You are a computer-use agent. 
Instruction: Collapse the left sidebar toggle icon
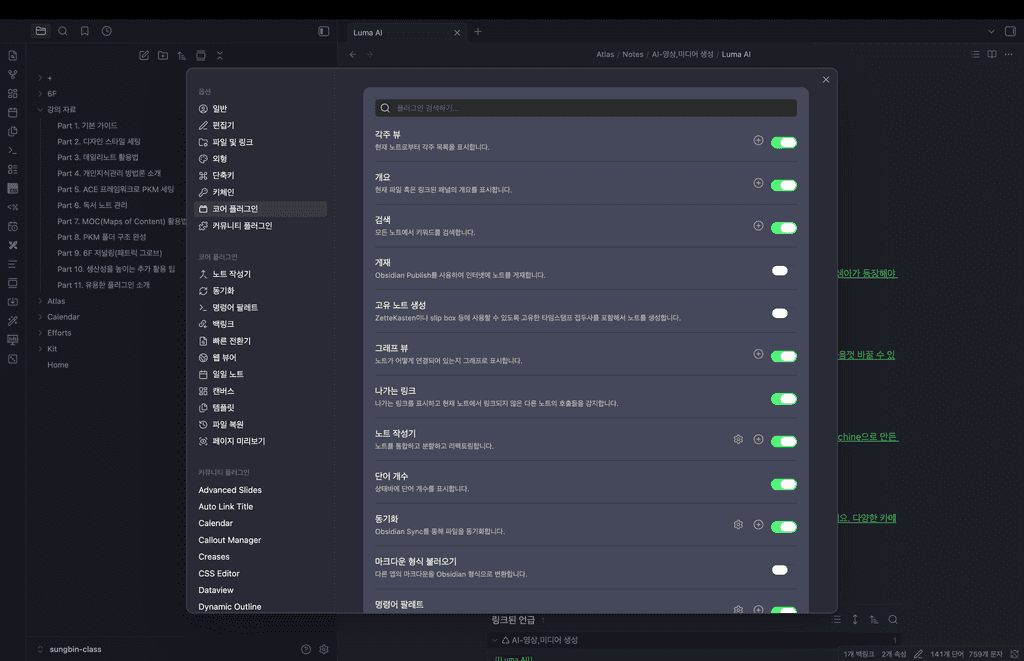point(323,31)
